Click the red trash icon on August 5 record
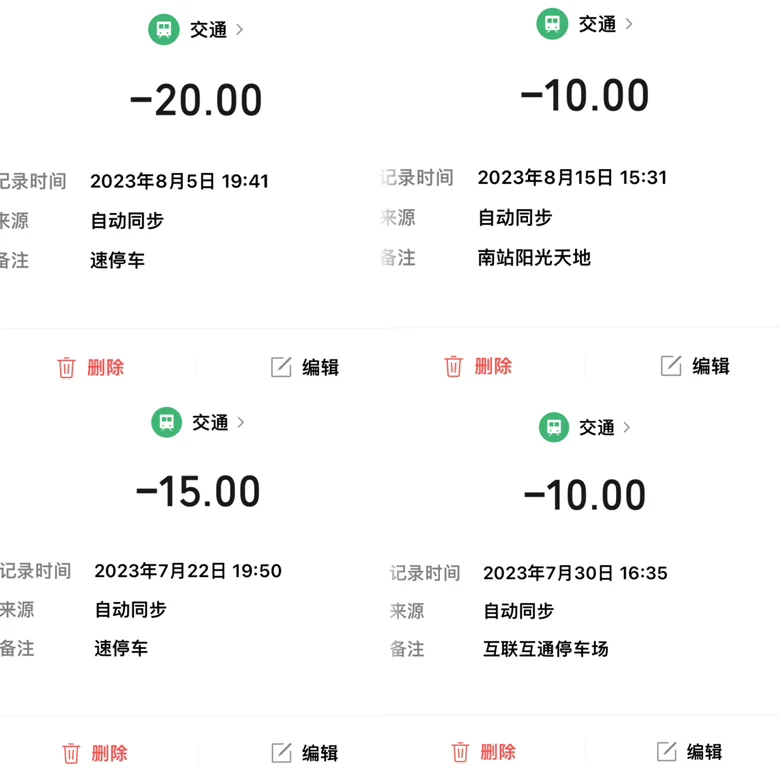 [x=66, y=368]
